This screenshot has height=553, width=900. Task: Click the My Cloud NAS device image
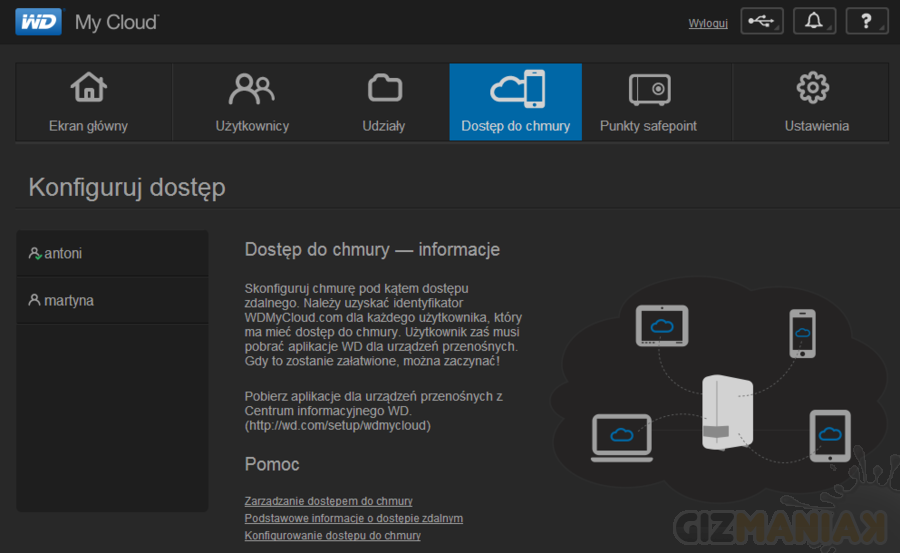727,412
